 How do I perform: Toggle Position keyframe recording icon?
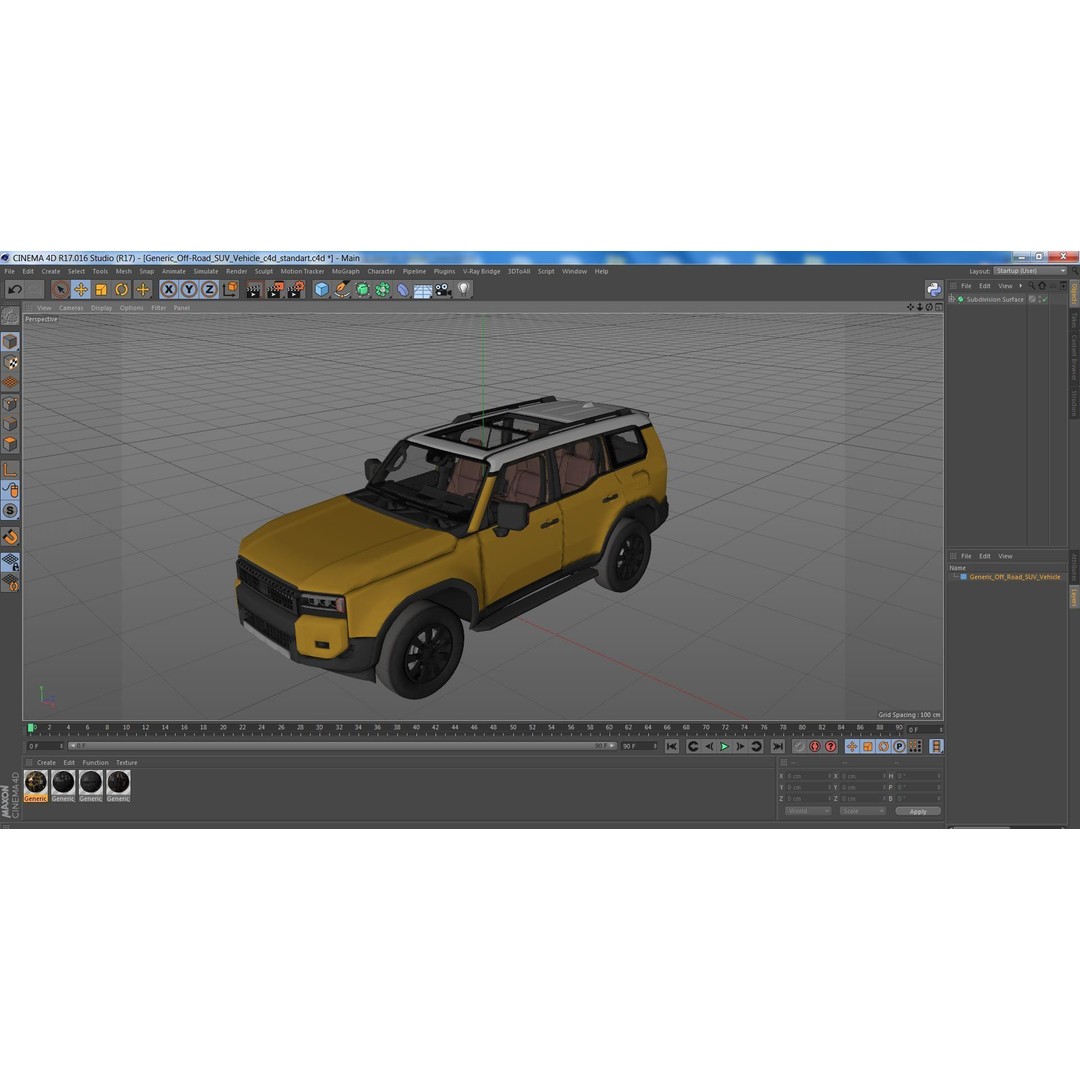click(x=852, y=747)
